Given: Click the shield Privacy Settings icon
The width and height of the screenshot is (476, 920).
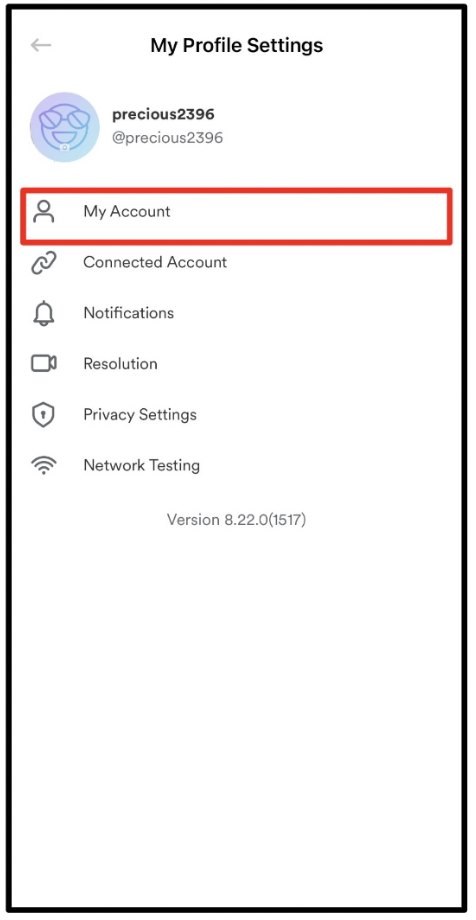Looking at the screenshot, I should point(43,415).
